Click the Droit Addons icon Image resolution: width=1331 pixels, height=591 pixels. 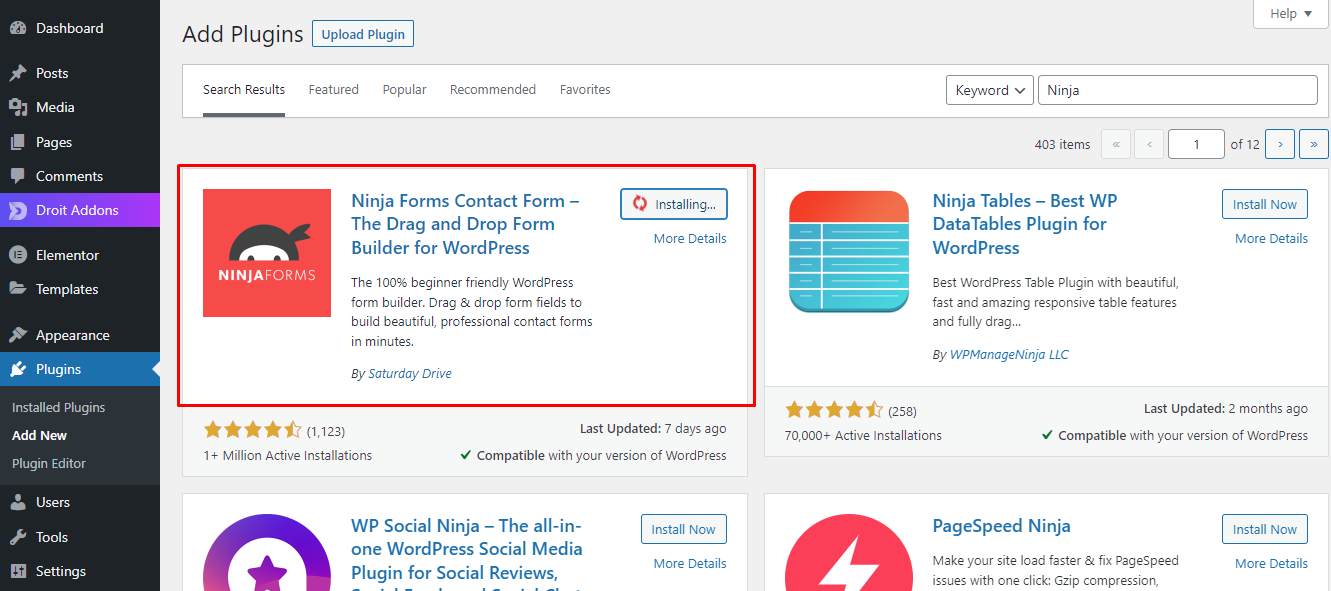(18, 210)
